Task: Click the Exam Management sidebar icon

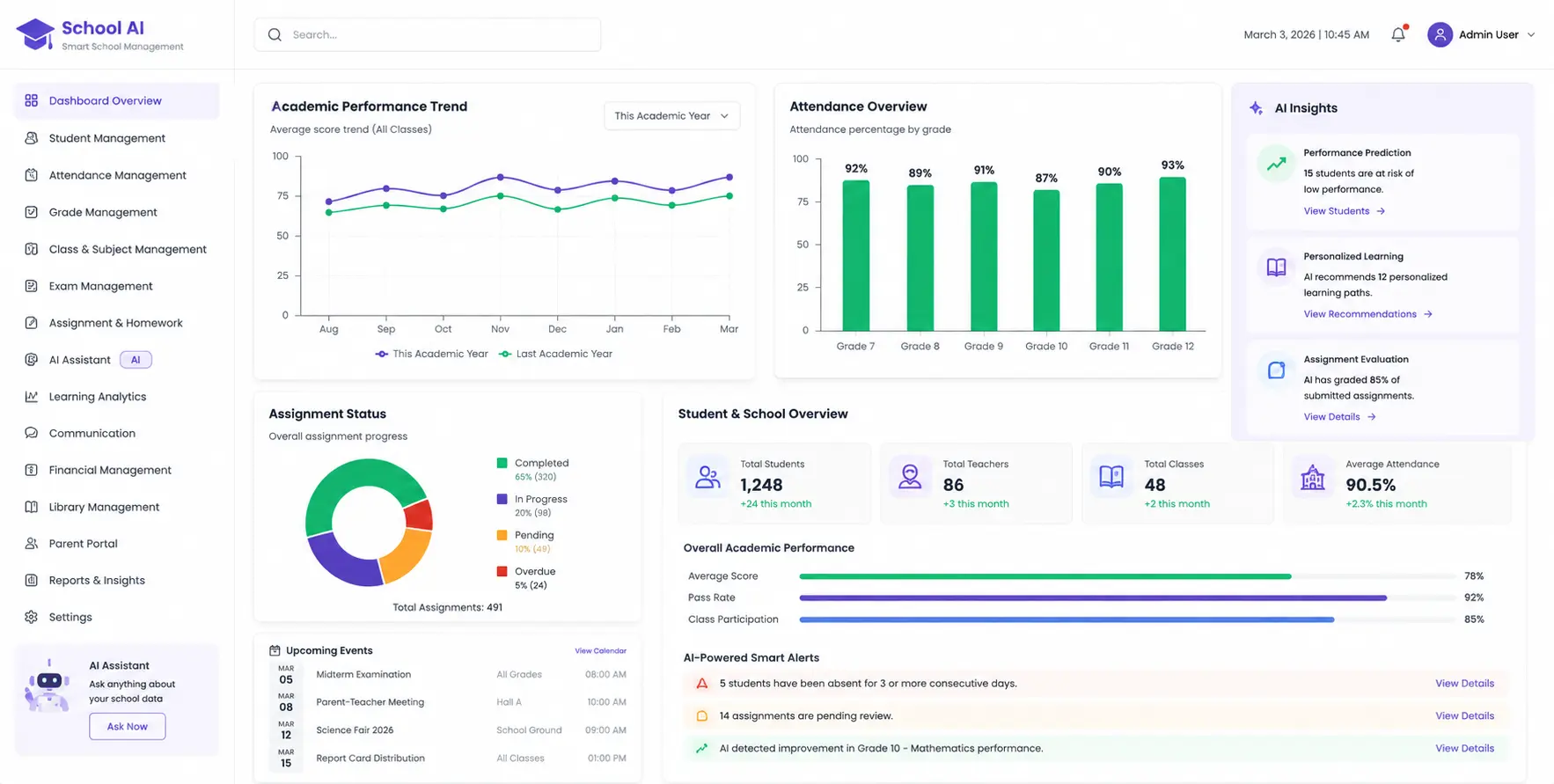Action: [x=32, y=286]
